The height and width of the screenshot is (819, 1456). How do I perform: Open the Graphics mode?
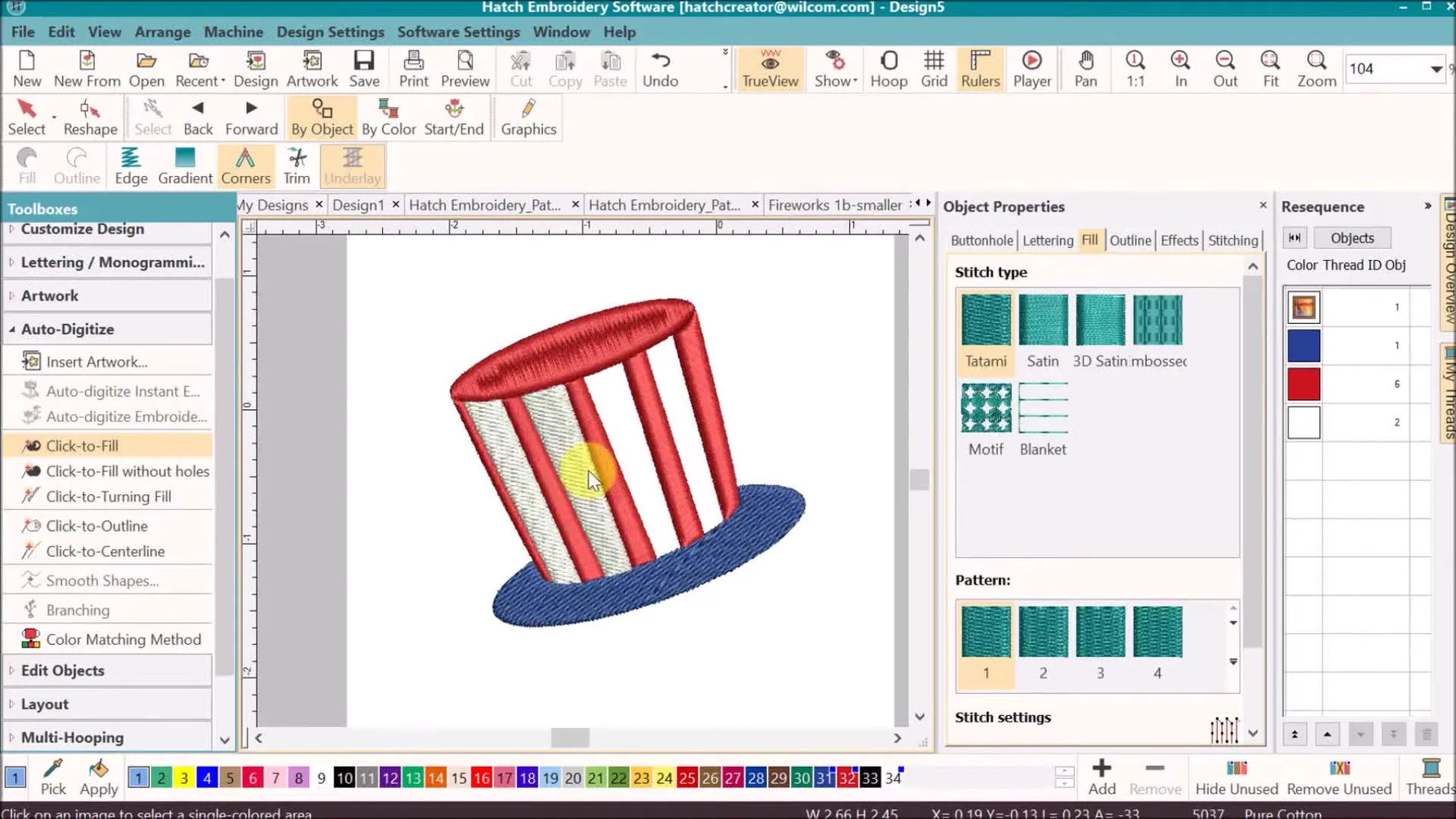pyautogui.click(x=528, y=117)
